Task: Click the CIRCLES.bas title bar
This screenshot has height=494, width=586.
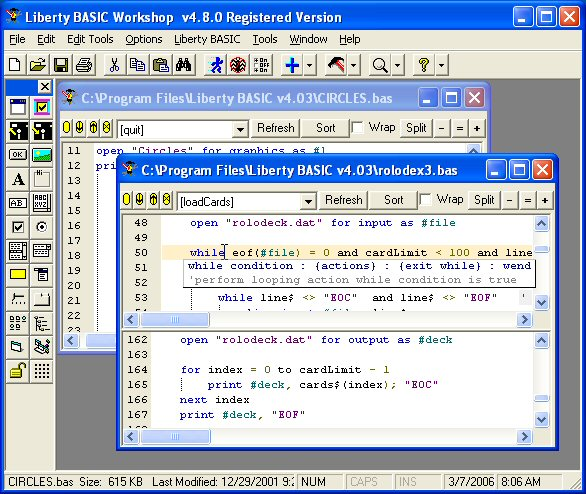Action: click(237, 98)
